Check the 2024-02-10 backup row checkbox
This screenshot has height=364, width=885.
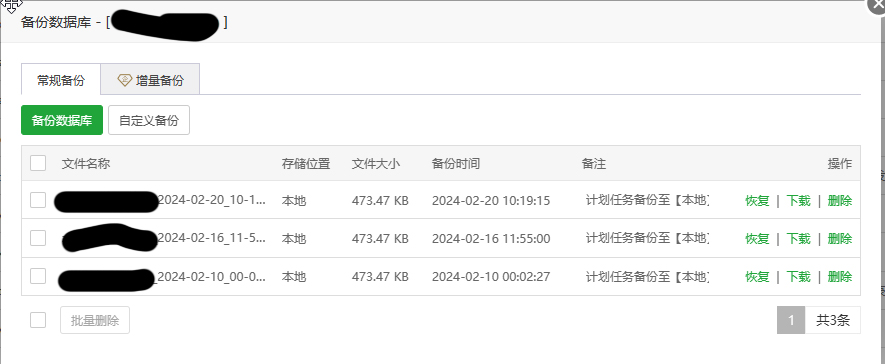[38, 276]
